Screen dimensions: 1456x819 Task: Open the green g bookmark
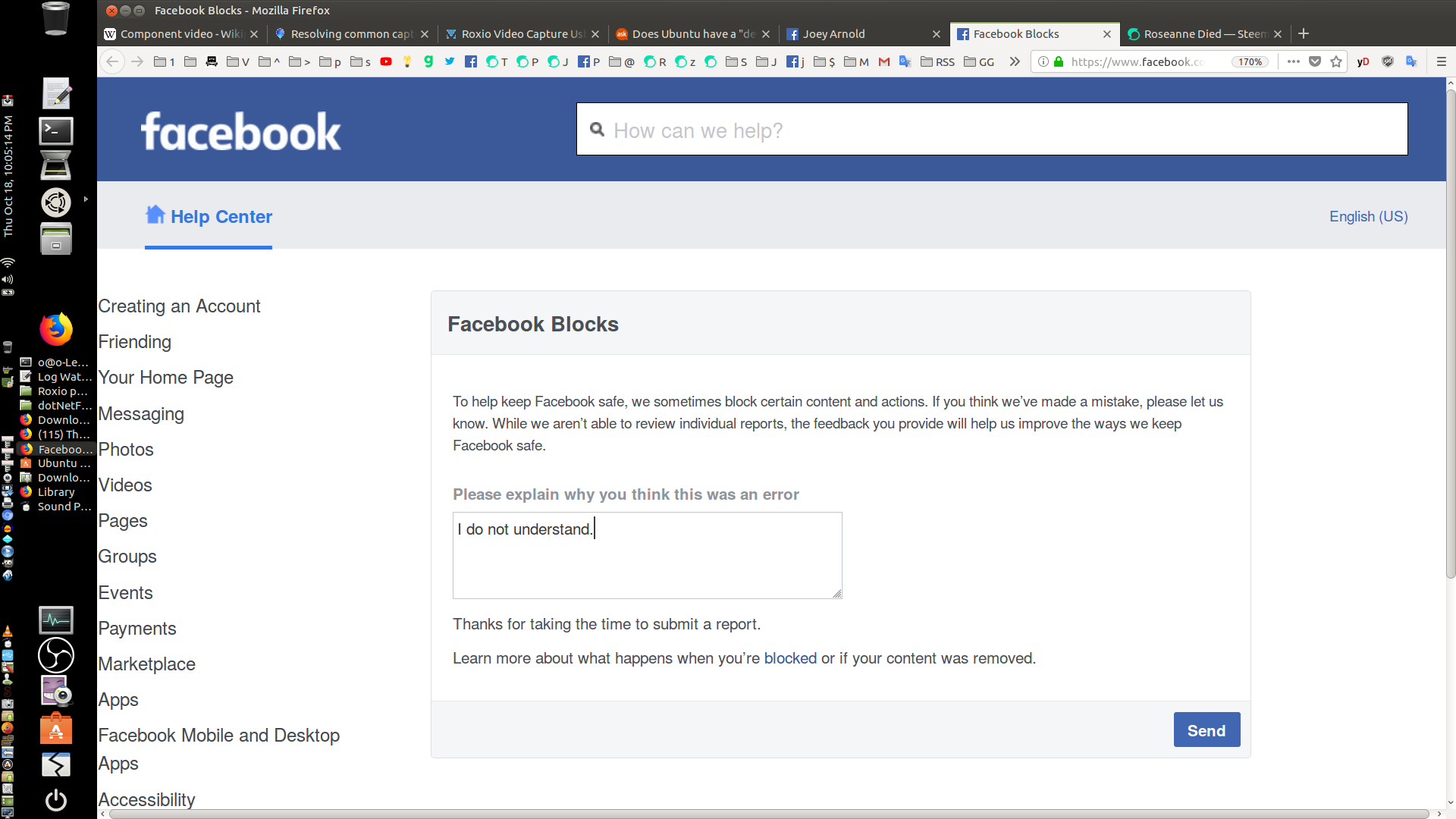pyautogui.click(x=428, y=61)
